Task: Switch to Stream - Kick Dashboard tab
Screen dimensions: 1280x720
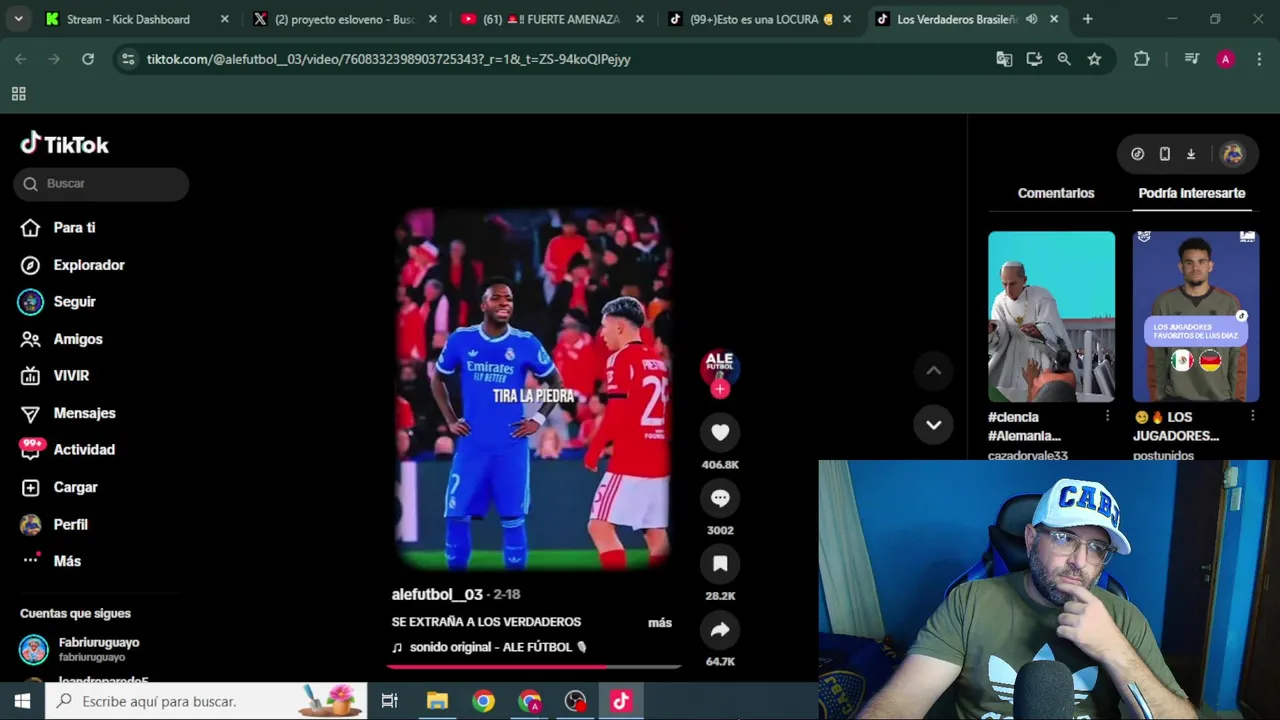Action: [x=137, y=19]
